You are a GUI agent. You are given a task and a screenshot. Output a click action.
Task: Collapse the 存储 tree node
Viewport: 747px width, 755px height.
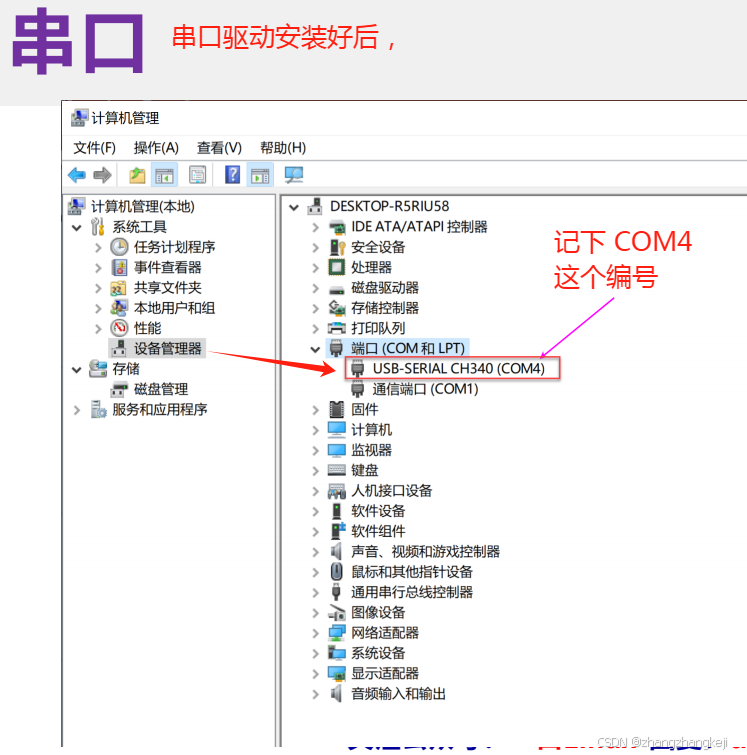pos(77,369)
